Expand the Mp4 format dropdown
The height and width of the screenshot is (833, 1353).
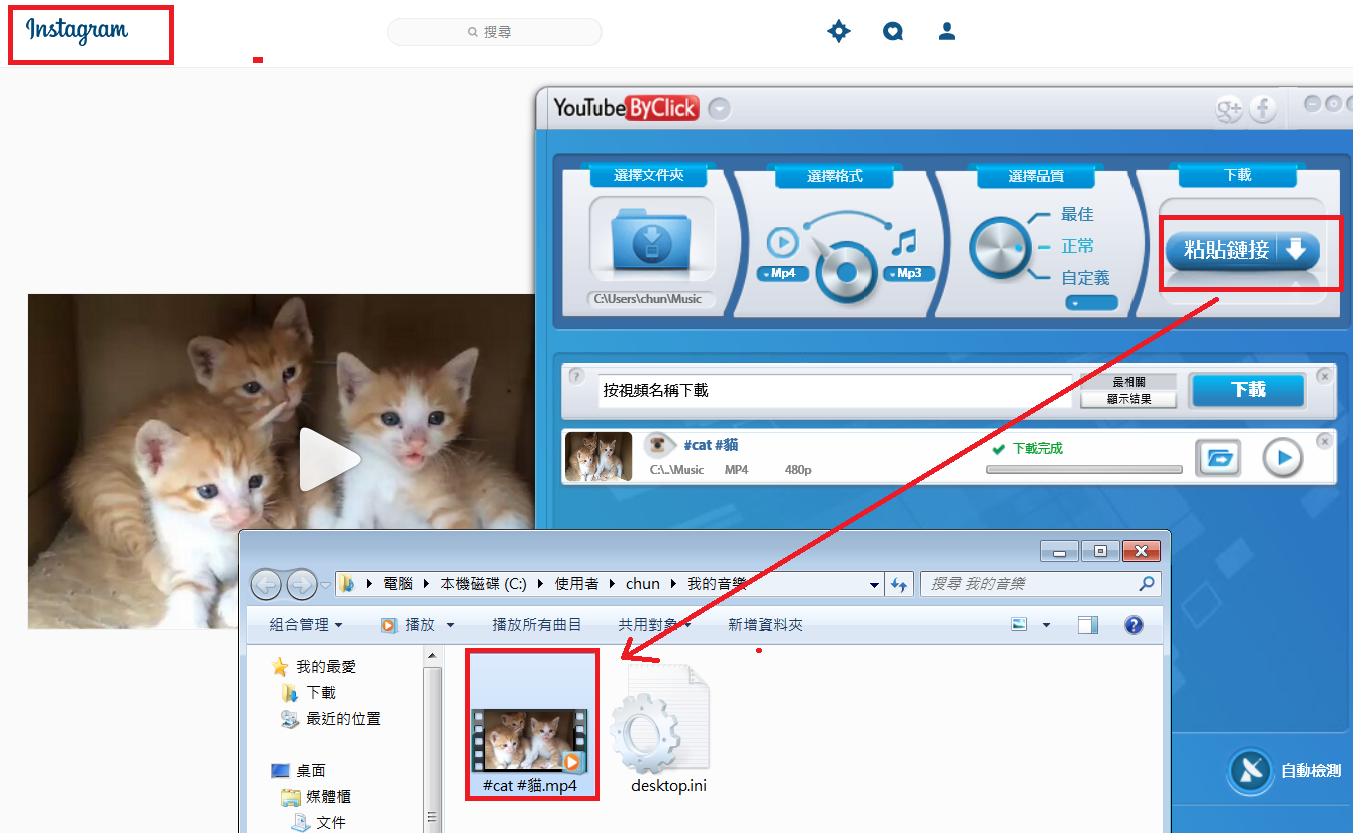[782, 273]
